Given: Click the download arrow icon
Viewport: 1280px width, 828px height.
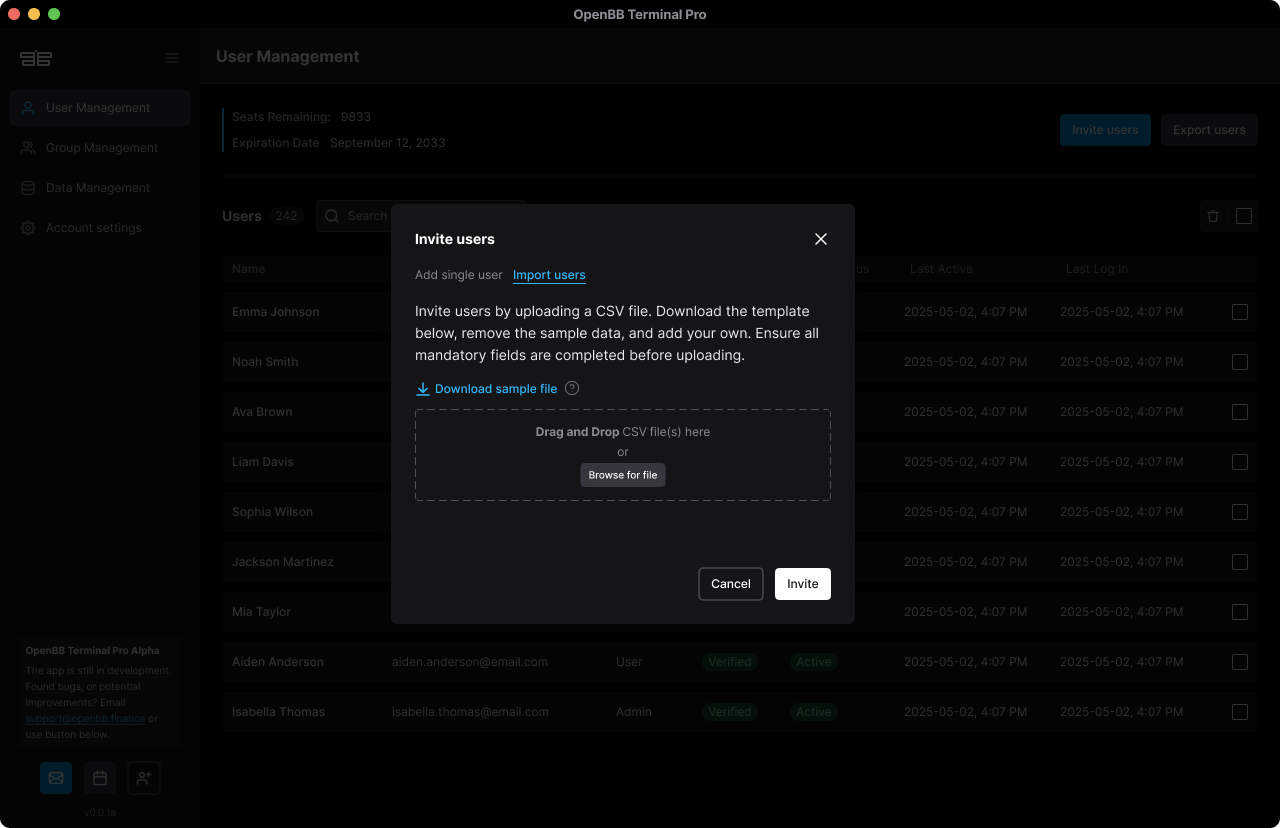Looking at the screenshot, I should (x=423, y=389).
